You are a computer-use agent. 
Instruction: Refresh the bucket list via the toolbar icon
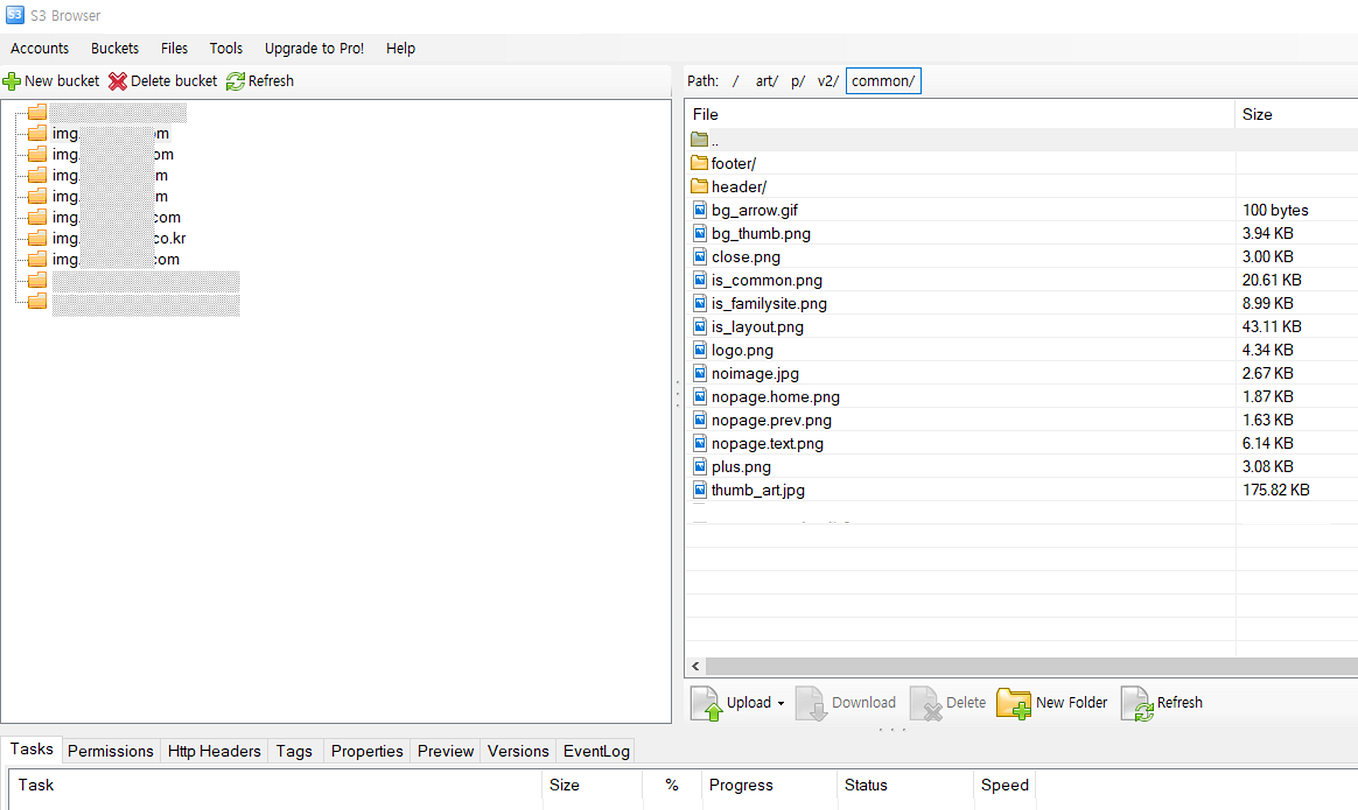coord(236,81)
